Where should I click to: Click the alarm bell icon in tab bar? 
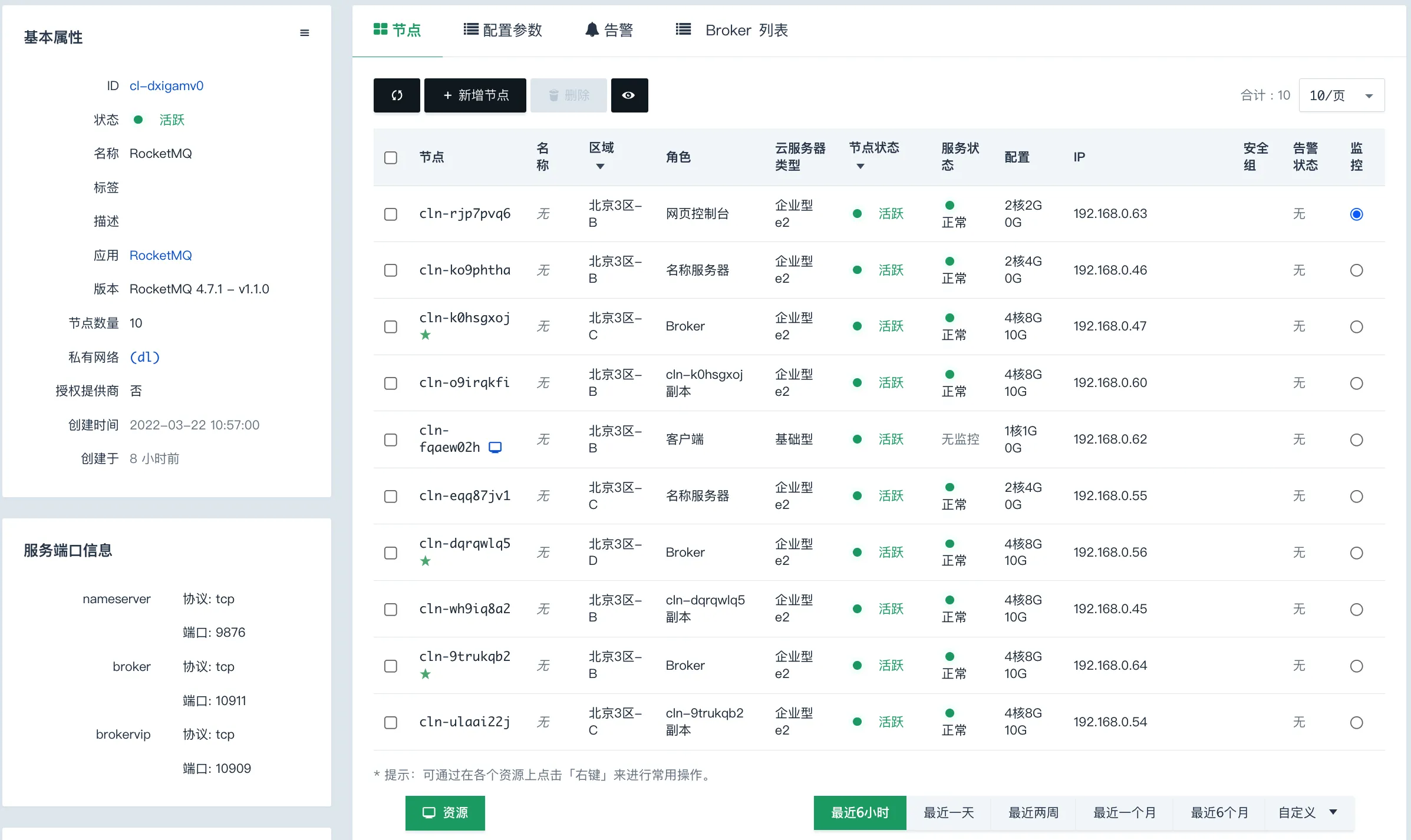pyautogui.click(x=592, y=29)
